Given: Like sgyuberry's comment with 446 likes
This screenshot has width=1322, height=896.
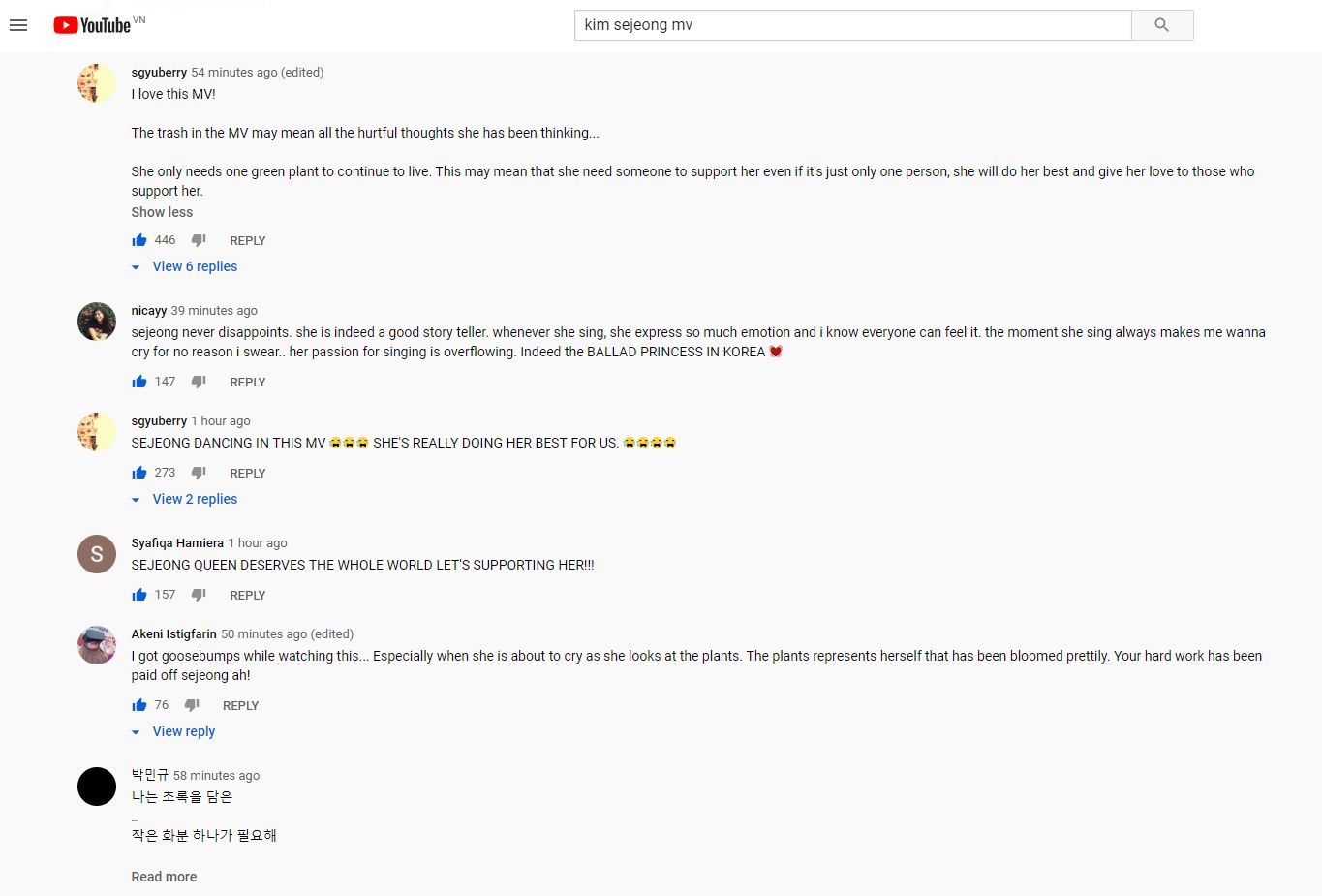Looking at the screenshot, I should [x=139, y=240].
